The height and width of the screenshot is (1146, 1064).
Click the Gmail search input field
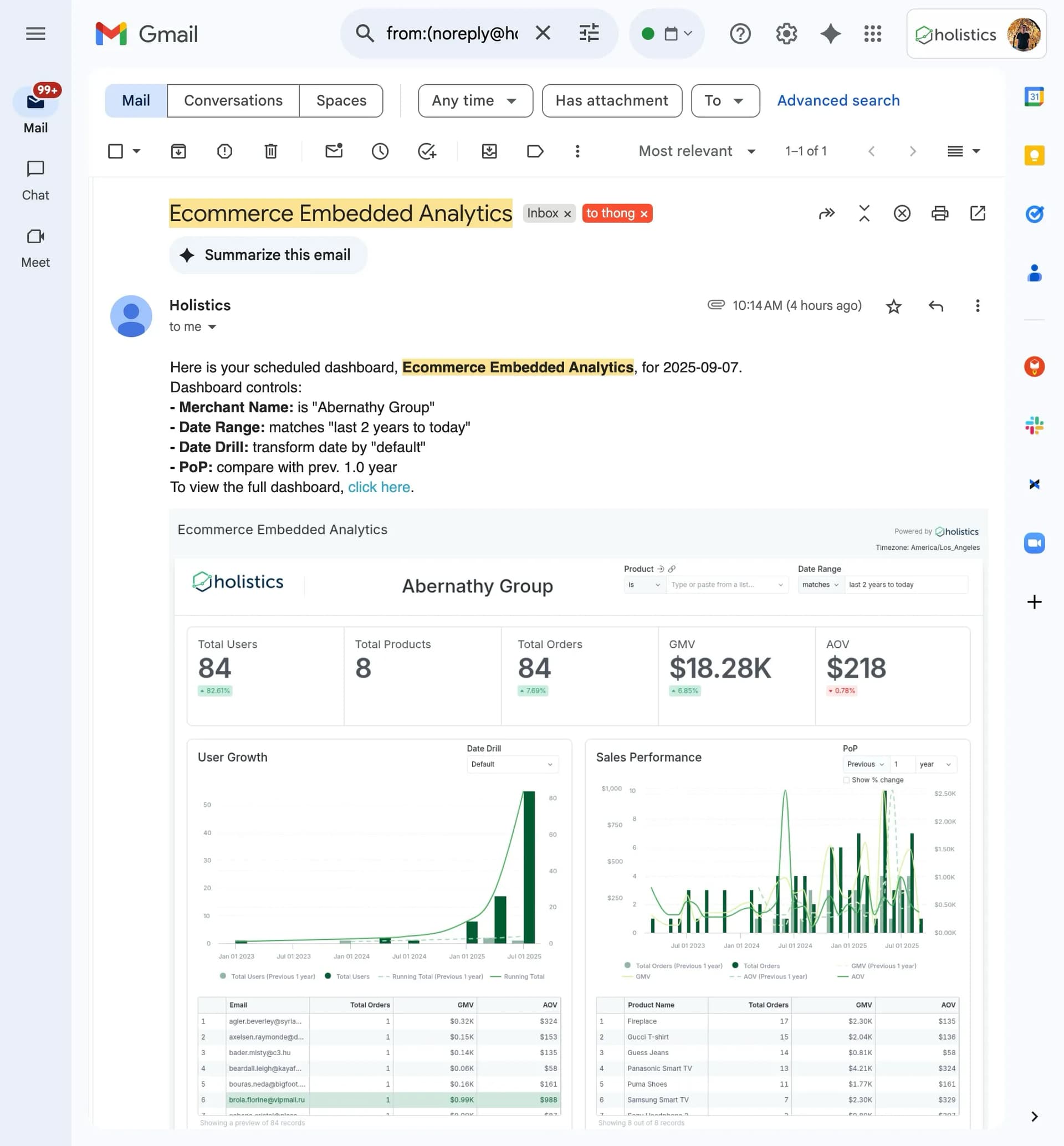(x=452, y=34)
